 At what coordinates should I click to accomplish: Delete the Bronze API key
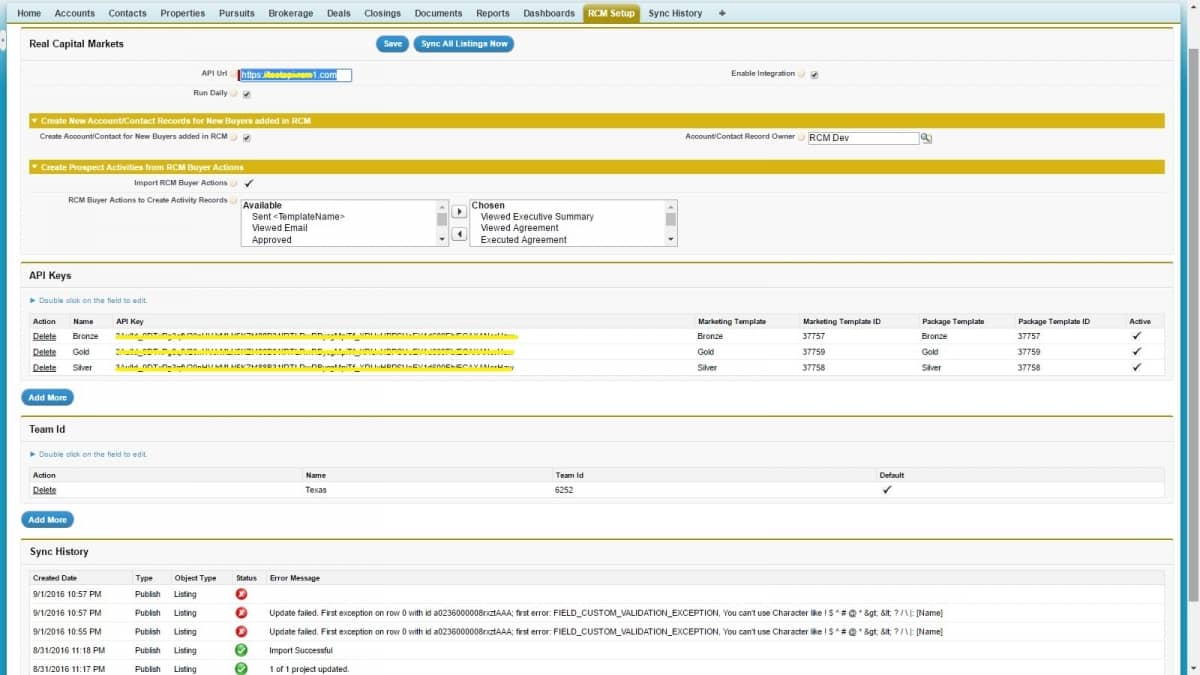point(45,336)
